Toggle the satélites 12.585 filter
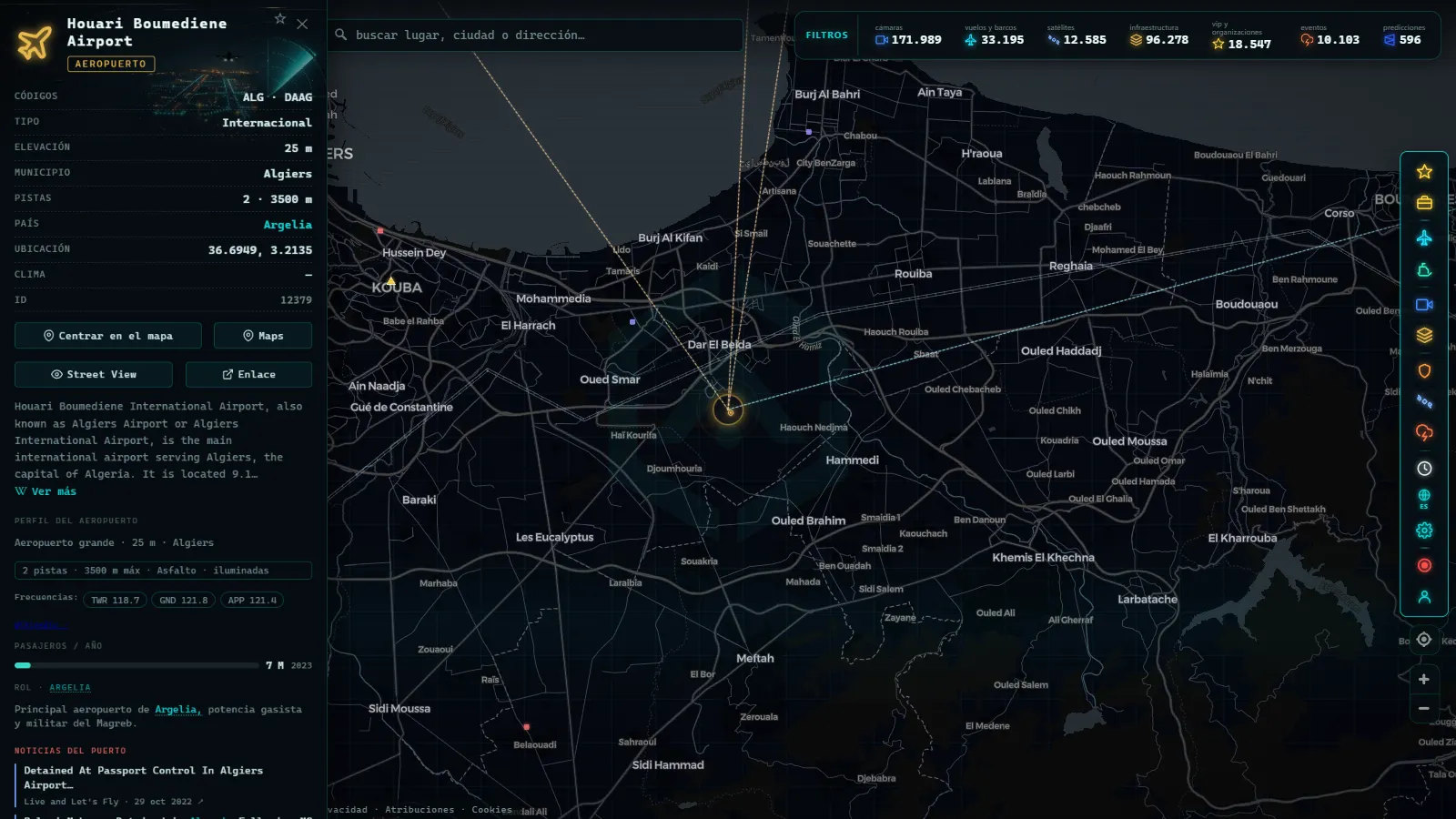Viewport: 1456px width, 819px height. (1077, 35)
